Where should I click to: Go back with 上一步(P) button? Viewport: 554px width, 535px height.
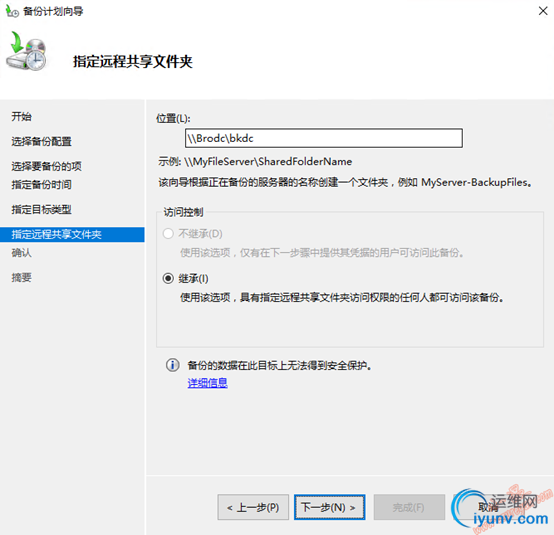(253, 507)
